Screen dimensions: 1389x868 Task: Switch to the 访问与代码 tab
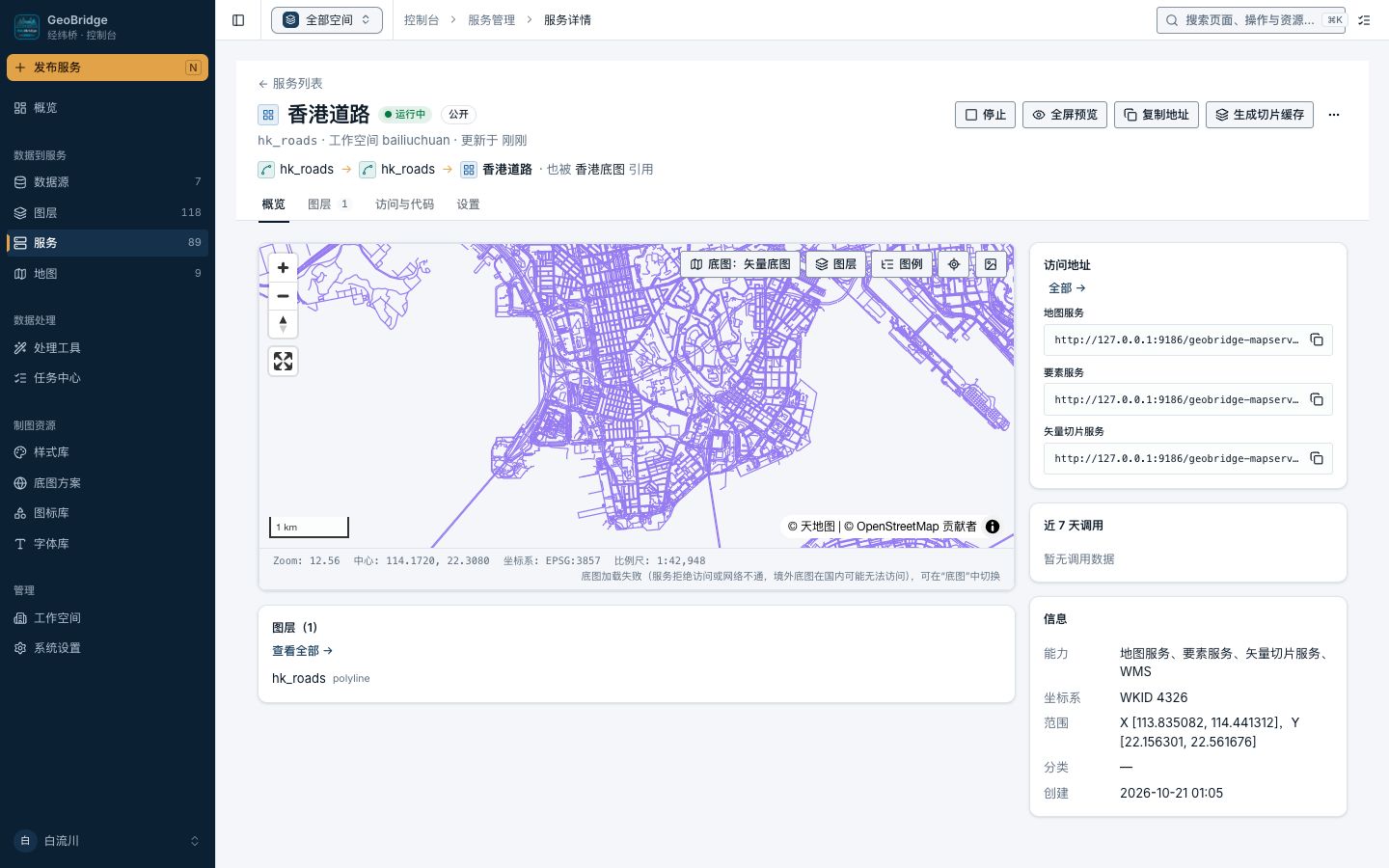click(x=404, y=204)
